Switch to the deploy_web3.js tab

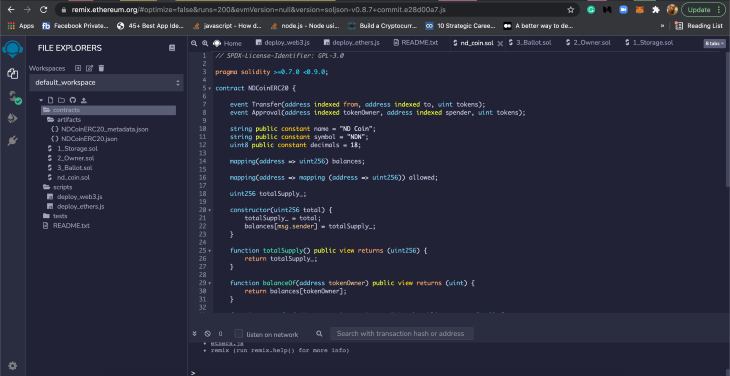(282, 43)
